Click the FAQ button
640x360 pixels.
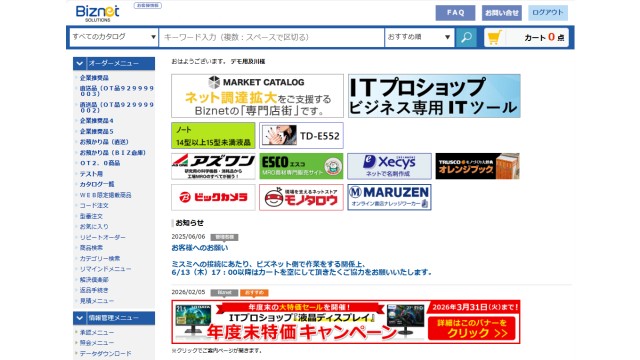coord(455,13)
